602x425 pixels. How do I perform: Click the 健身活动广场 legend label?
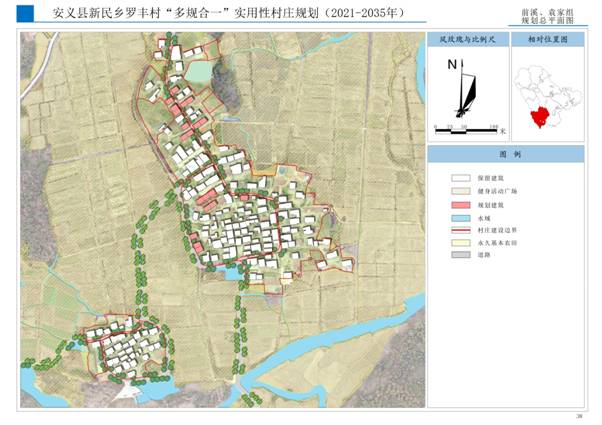coord(497,191)
